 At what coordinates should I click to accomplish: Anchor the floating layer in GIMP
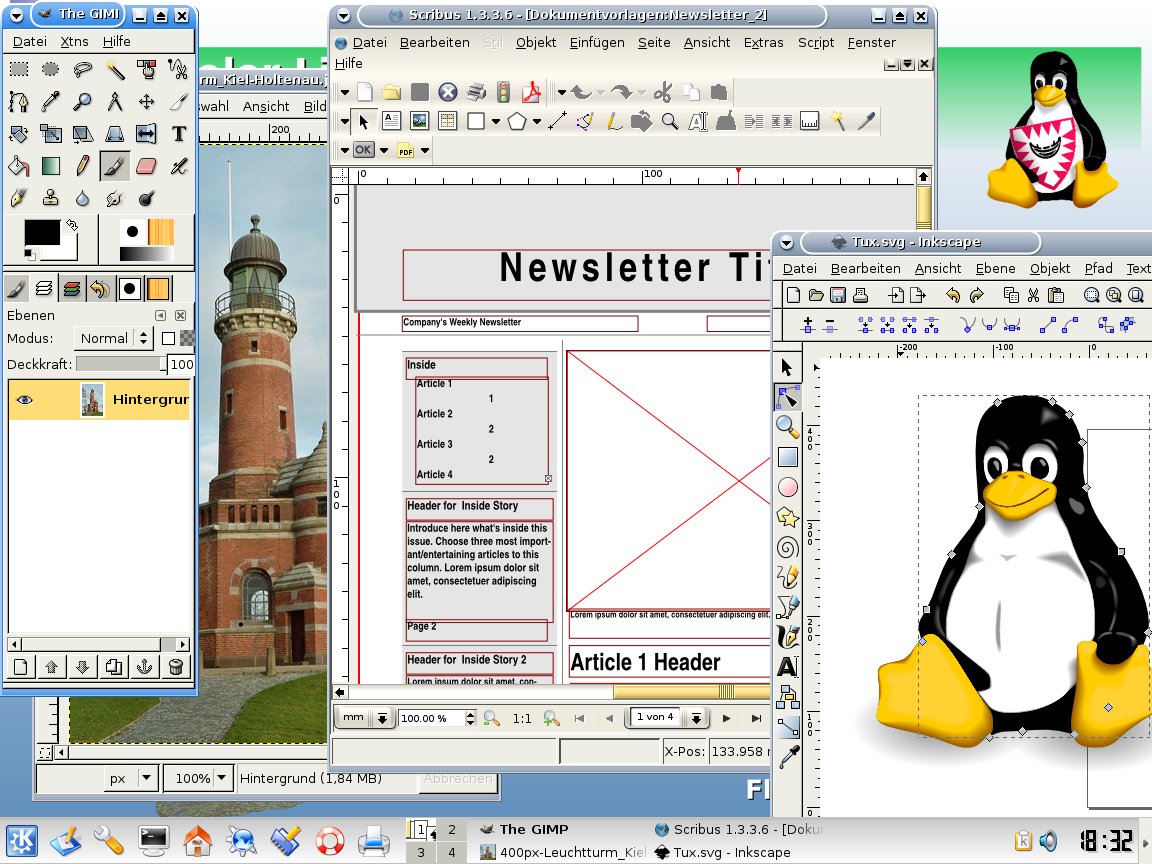point(145,666)
